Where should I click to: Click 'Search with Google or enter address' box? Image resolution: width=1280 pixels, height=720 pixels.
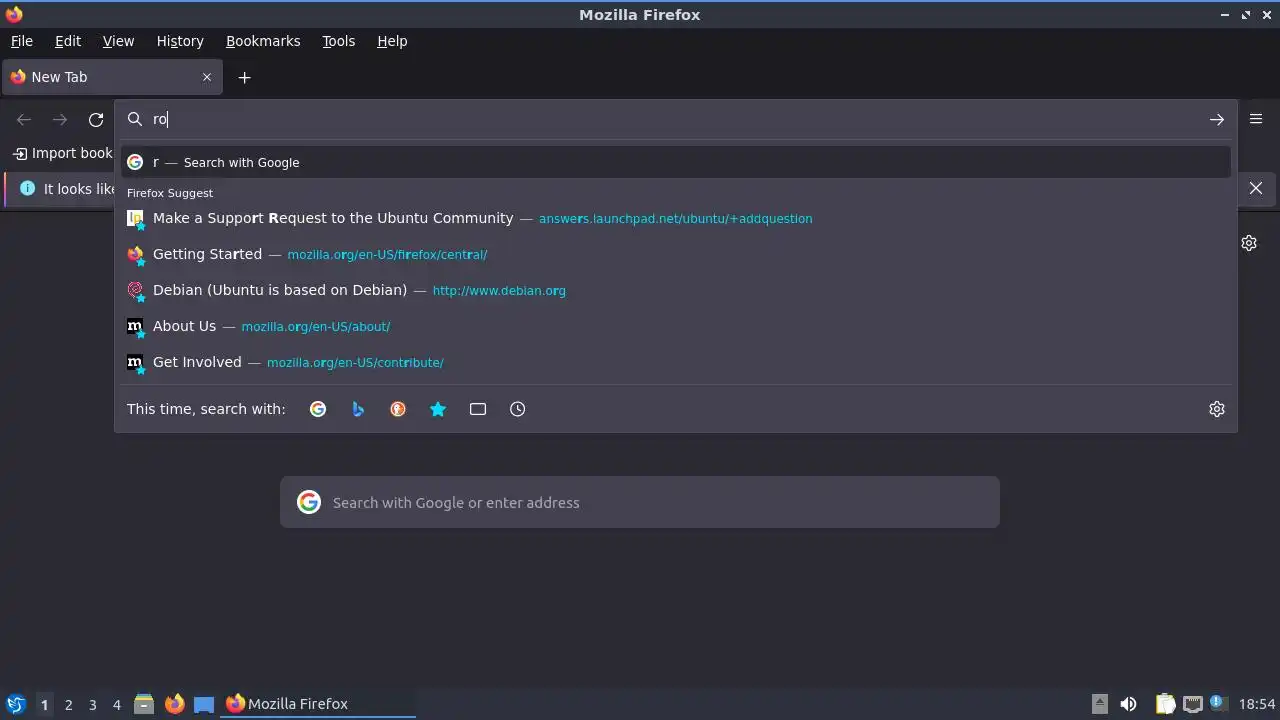pos(640,502)
